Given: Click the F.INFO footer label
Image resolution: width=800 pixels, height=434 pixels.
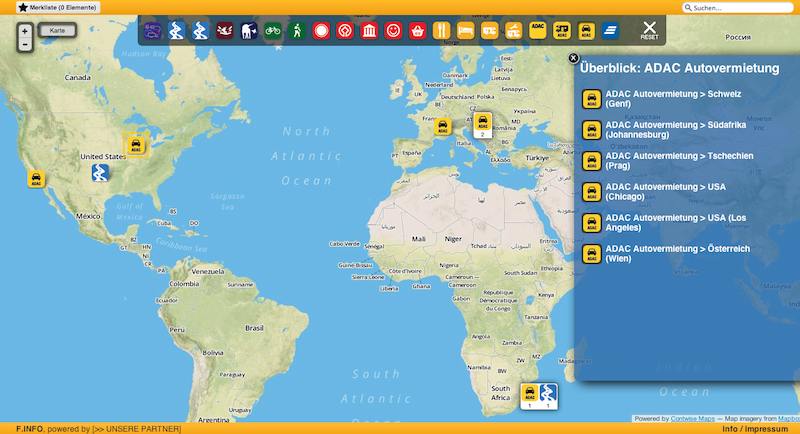Looking at the screenshot, I should pyautogui.click(x=30, y=429).
